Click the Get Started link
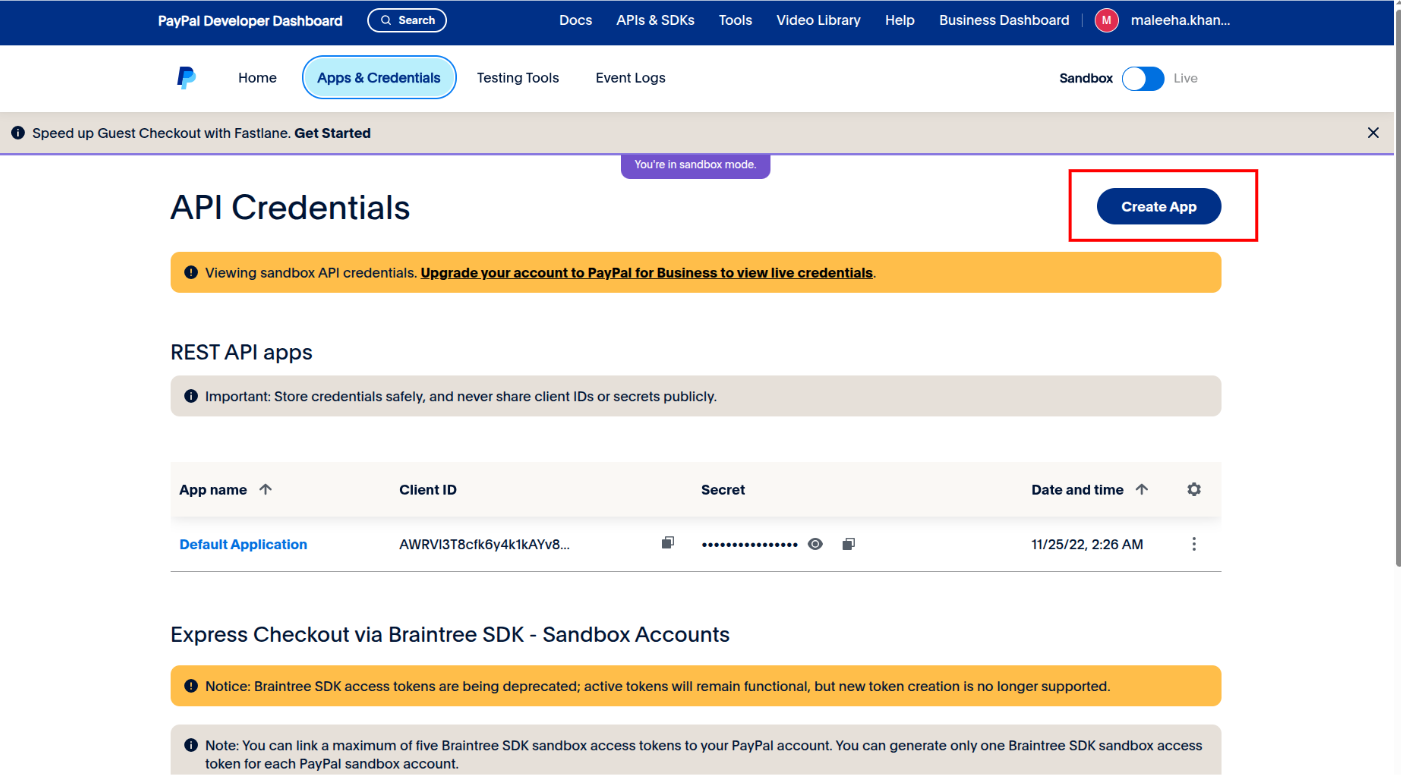The height and width of the screenshot is (776, 1401). click(332, 133)
